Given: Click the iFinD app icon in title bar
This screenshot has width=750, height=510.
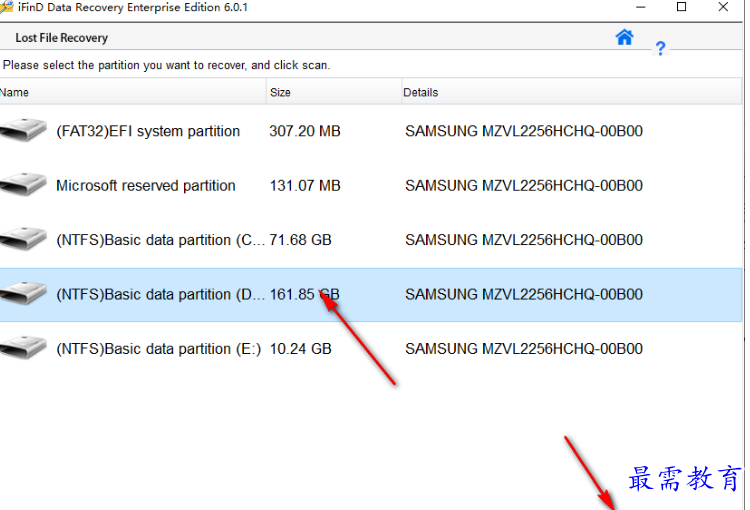Looking at the screenshot, I should pos(7,7).
